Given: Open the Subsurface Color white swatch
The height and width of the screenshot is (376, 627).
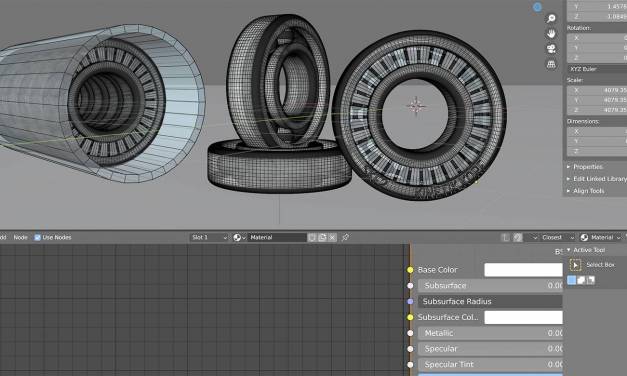Looking at the screenshot, I should click(x=523, y=317).
